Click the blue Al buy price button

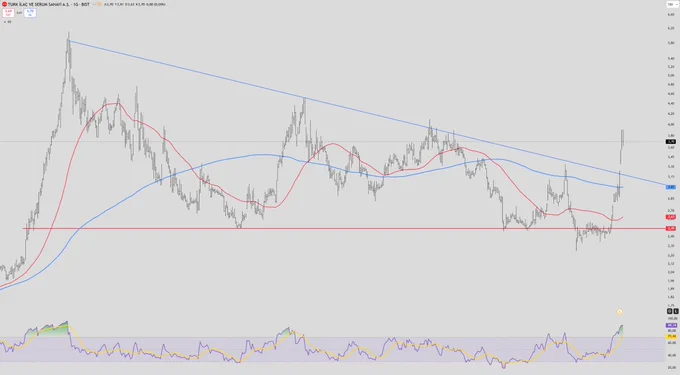click(30, 13)
